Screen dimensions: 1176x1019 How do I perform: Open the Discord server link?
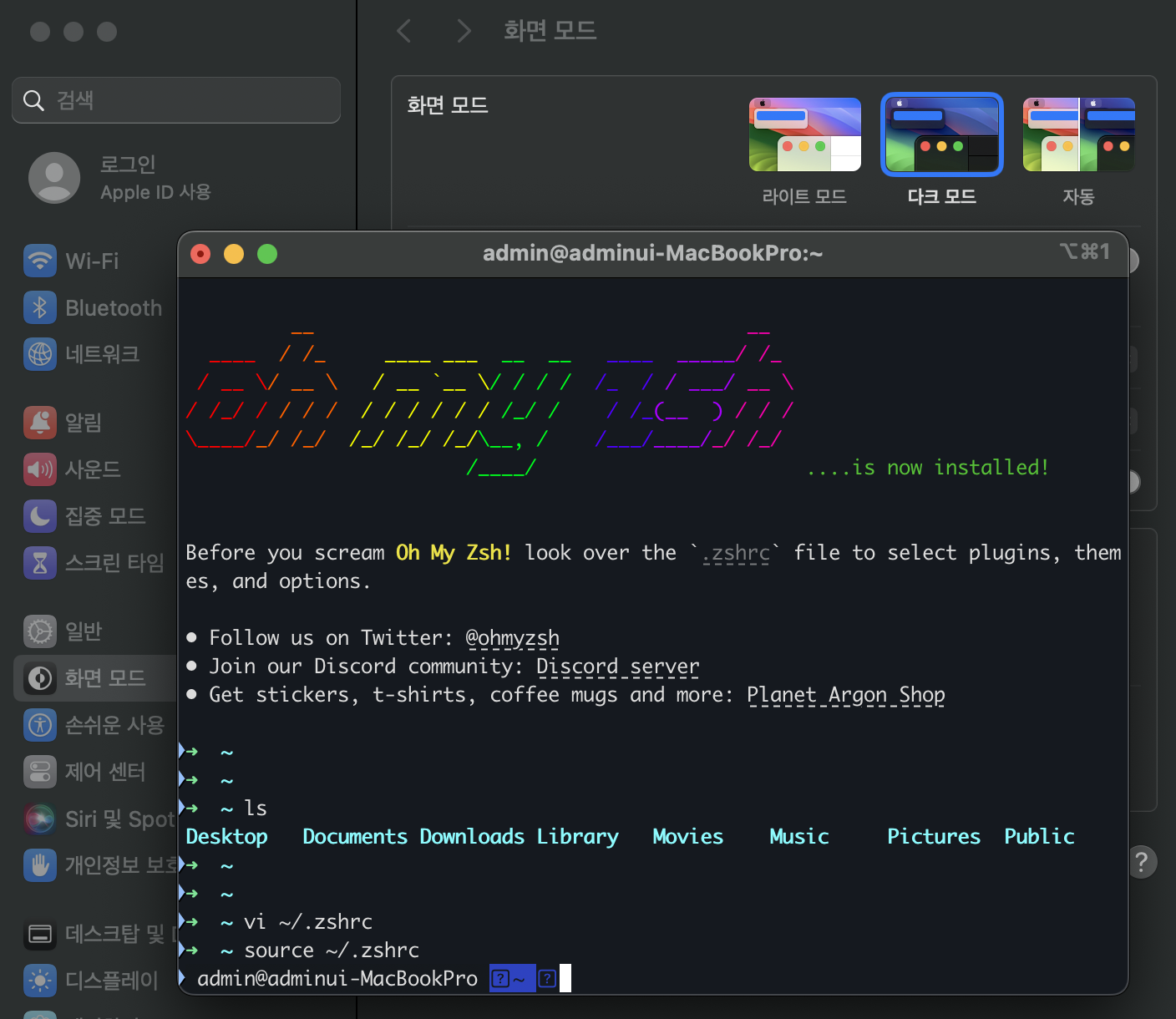618,667
